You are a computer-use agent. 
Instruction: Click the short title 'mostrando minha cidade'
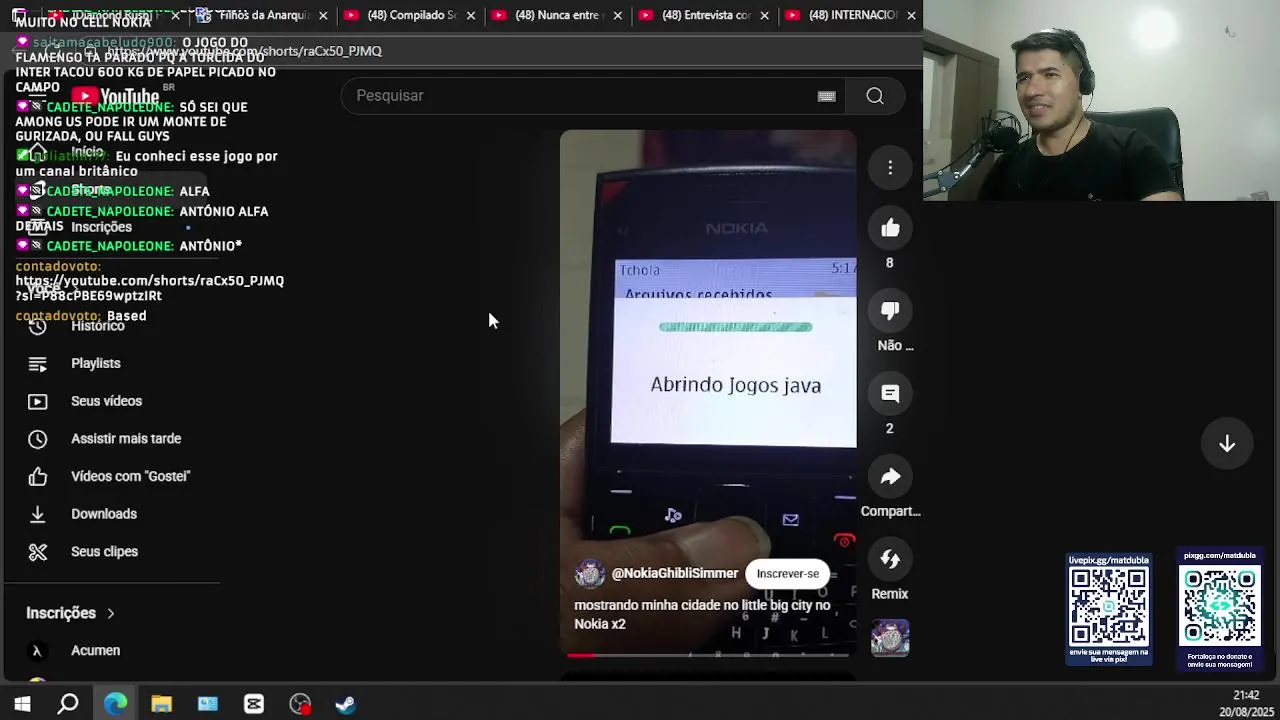[x=702, y=615]
